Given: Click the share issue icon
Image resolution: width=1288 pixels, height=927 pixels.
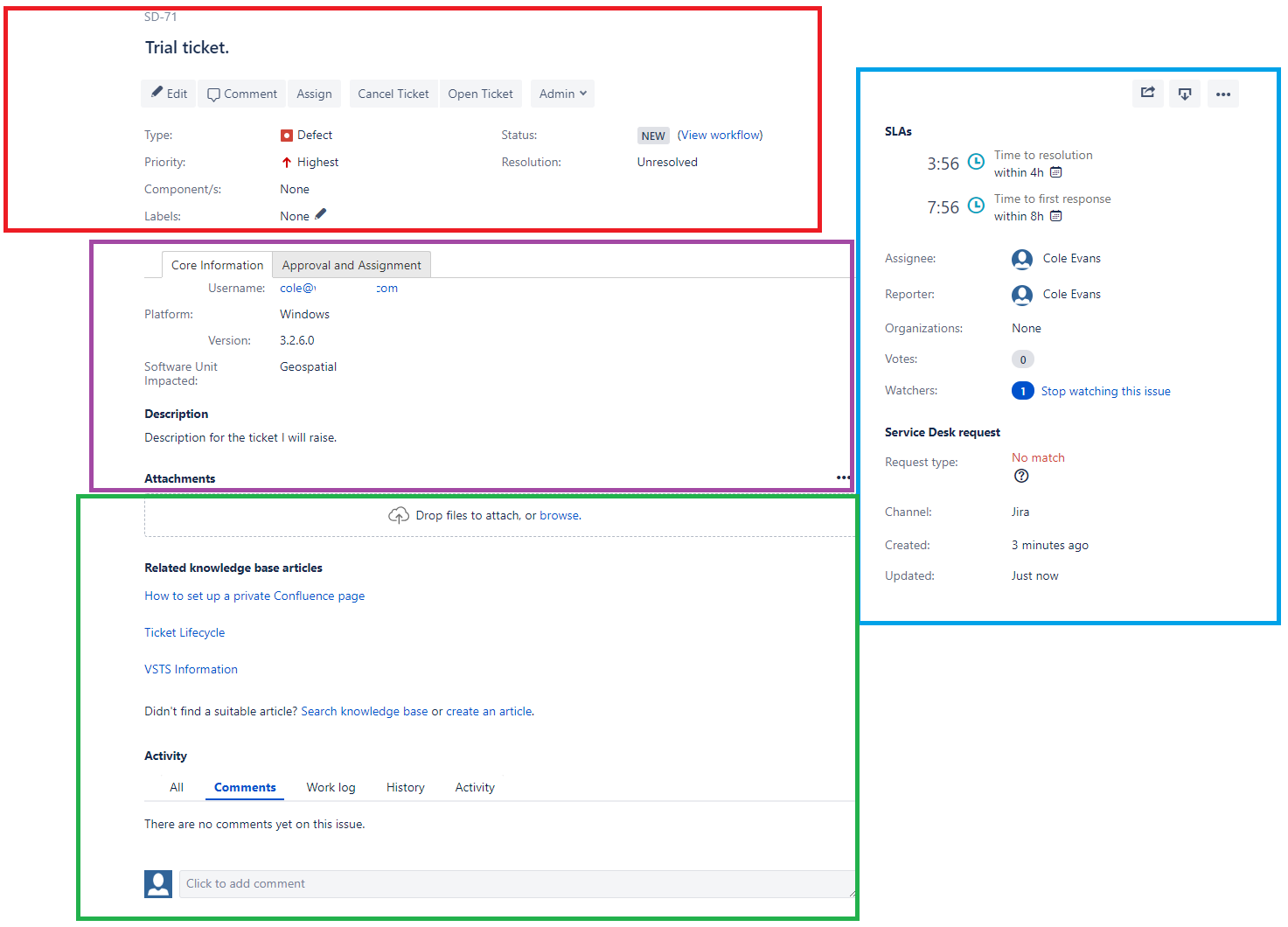Looking at the screenshot, I should [1147, 94].
